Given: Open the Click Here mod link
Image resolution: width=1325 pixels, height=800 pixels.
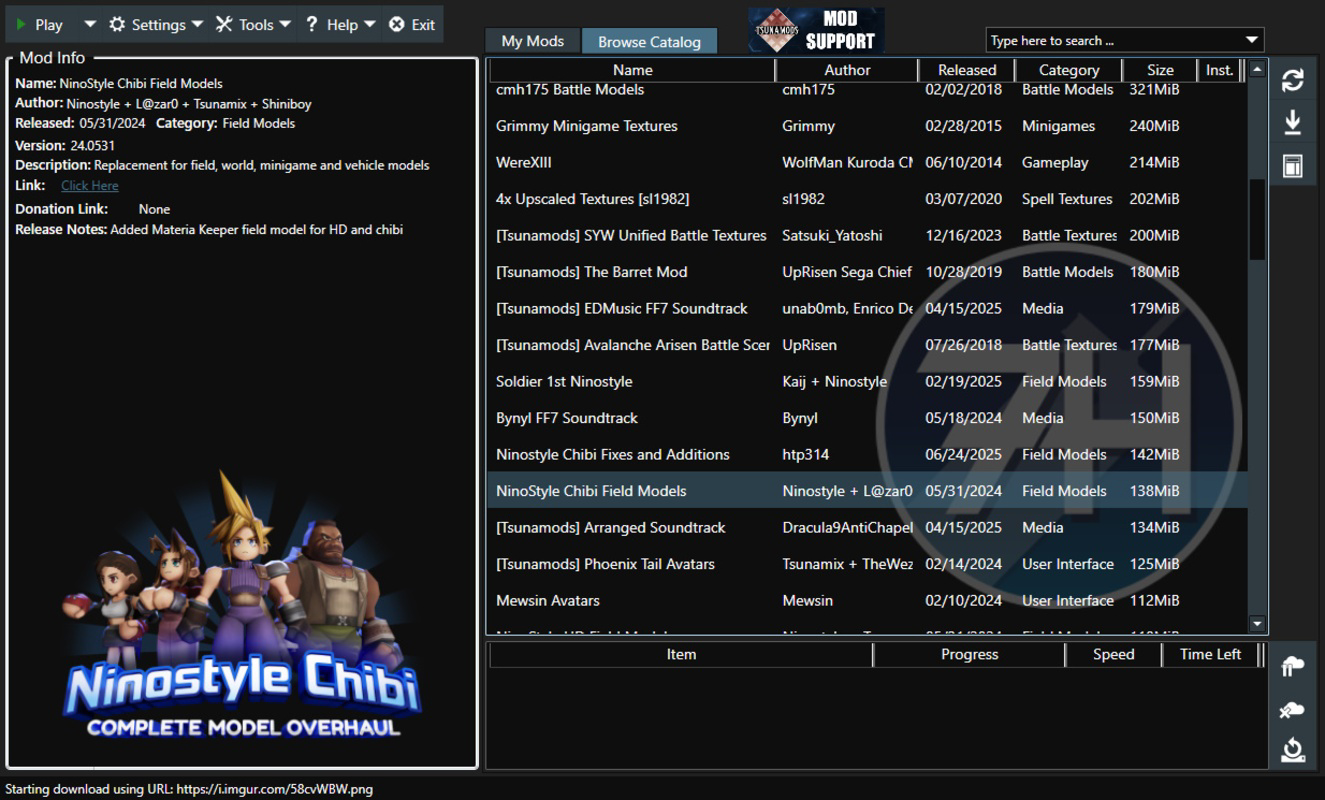Looking at the screenshot, I should tap(89, 186).
